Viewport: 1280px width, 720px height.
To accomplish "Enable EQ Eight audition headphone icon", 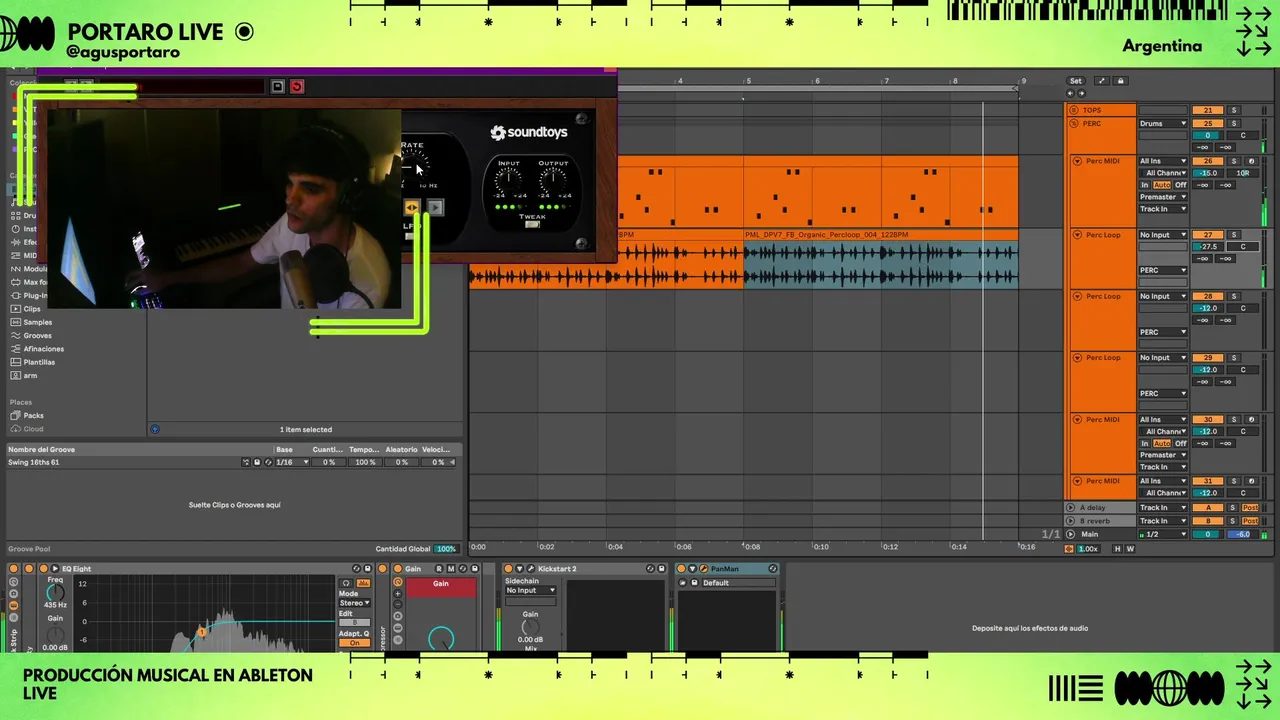I will [346, 583].
